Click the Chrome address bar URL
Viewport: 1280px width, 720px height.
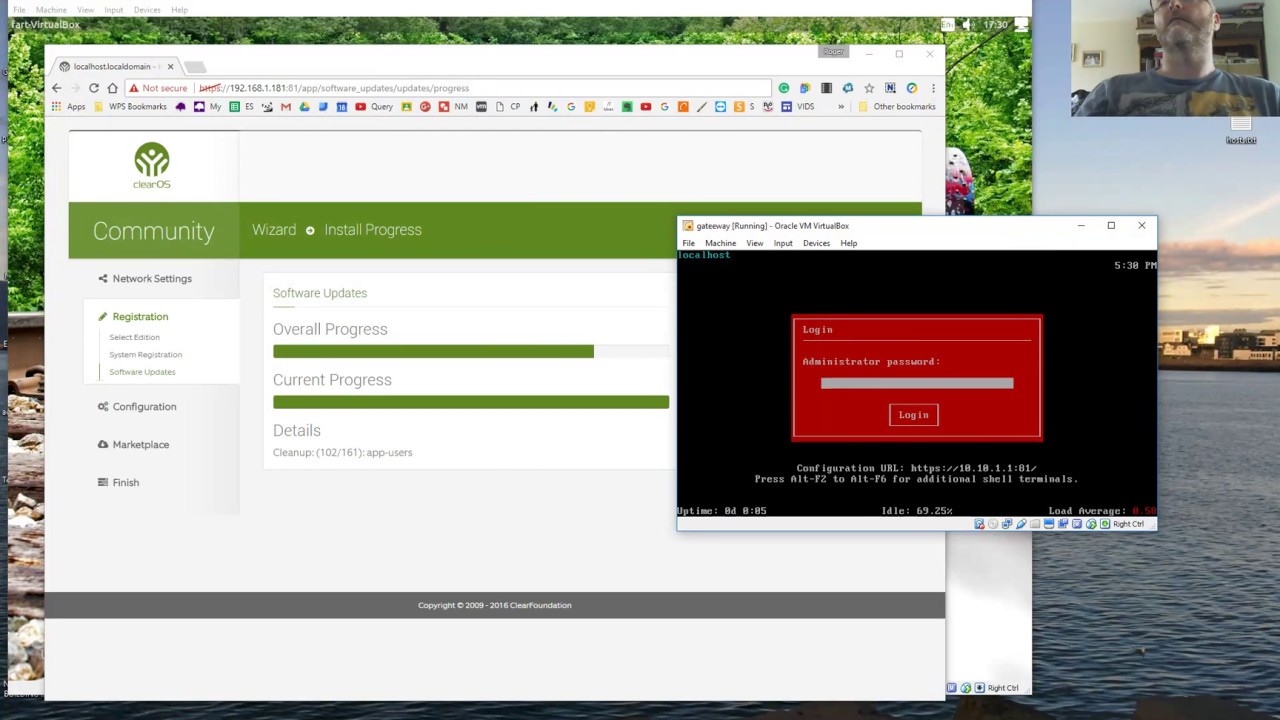[334, 88]
